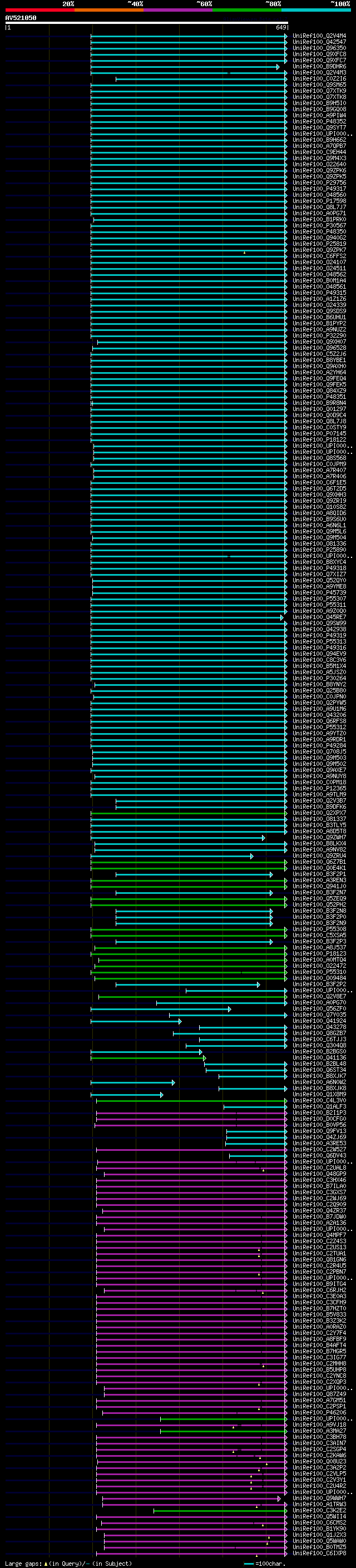The width and height of the screenshot is (356, 1568).
Task: Select the UniRef100_Q9ZPK6 label
Action: pos(319,170)
